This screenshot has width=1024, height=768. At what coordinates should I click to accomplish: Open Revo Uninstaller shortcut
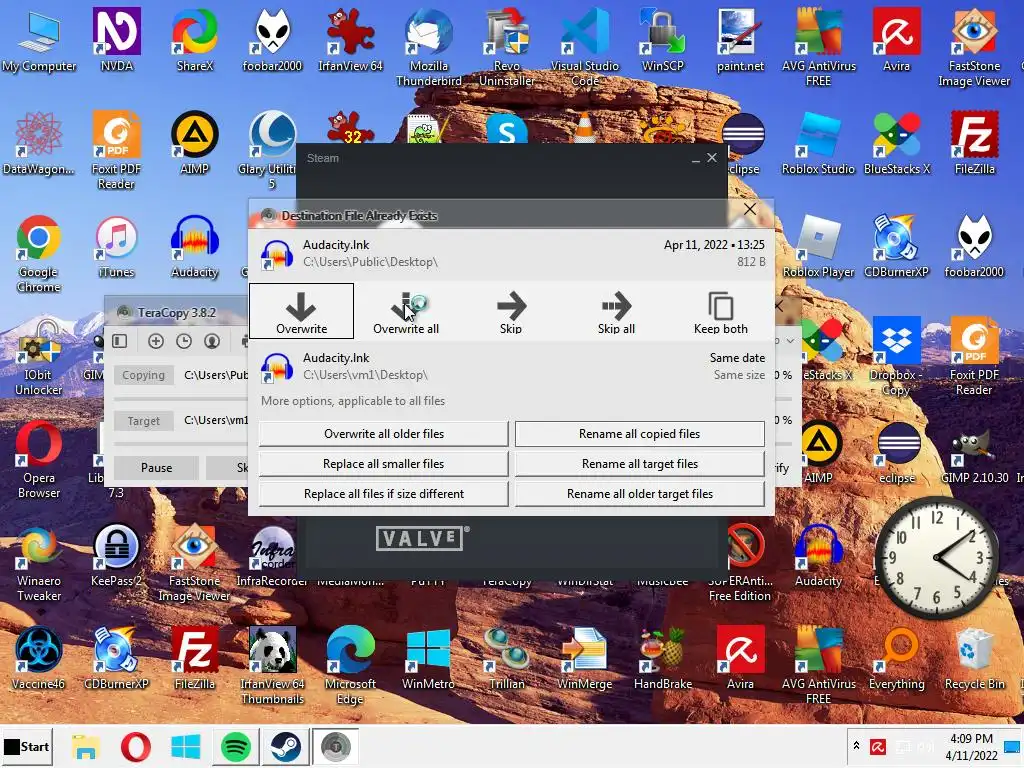click(x=507, y=47)
